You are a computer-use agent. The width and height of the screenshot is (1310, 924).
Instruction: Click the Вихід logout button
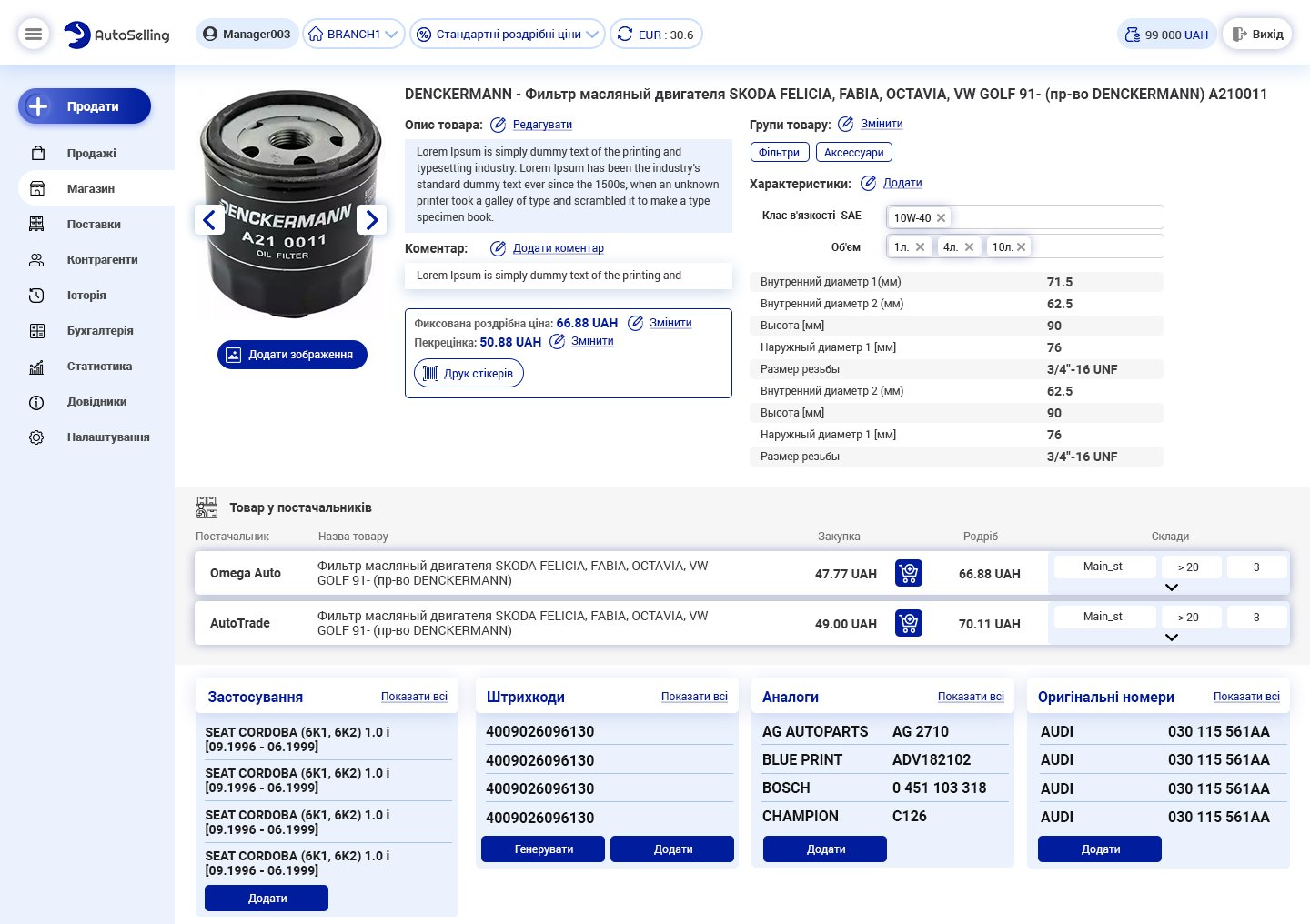coord(1257,35)
